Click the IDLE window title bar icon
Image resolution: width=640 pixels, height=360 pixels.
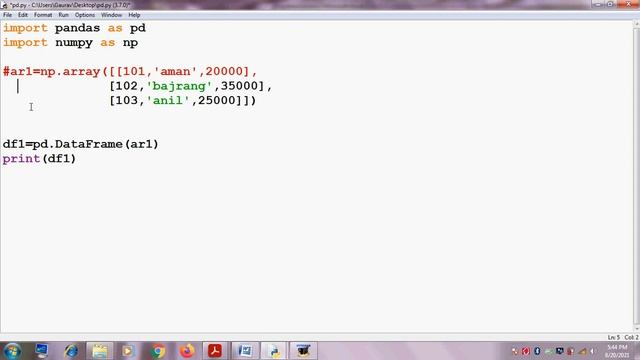[x=5, y=5]
